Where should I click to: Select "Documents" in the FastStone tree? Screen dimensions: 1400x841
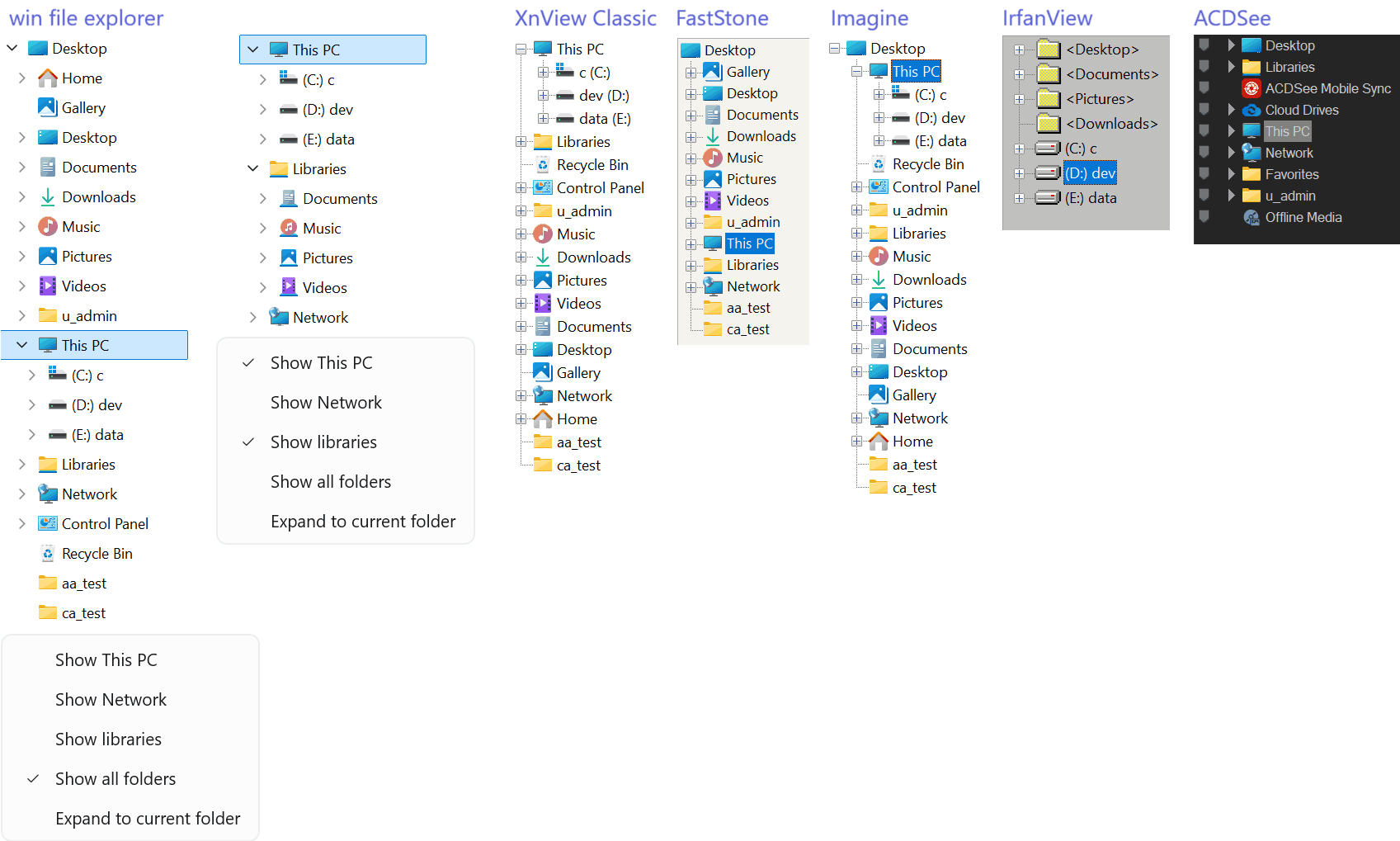762,115
